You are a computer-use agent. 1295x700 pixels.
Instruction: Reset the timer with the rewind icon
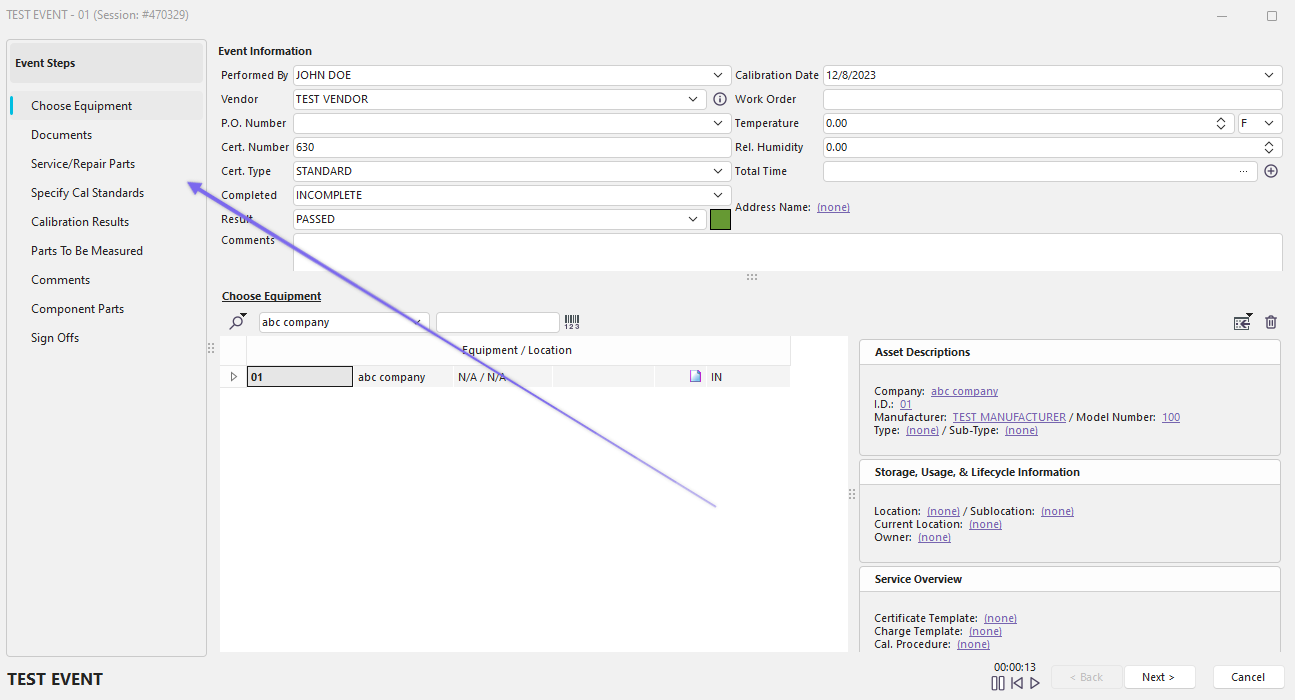[1016, 683]
